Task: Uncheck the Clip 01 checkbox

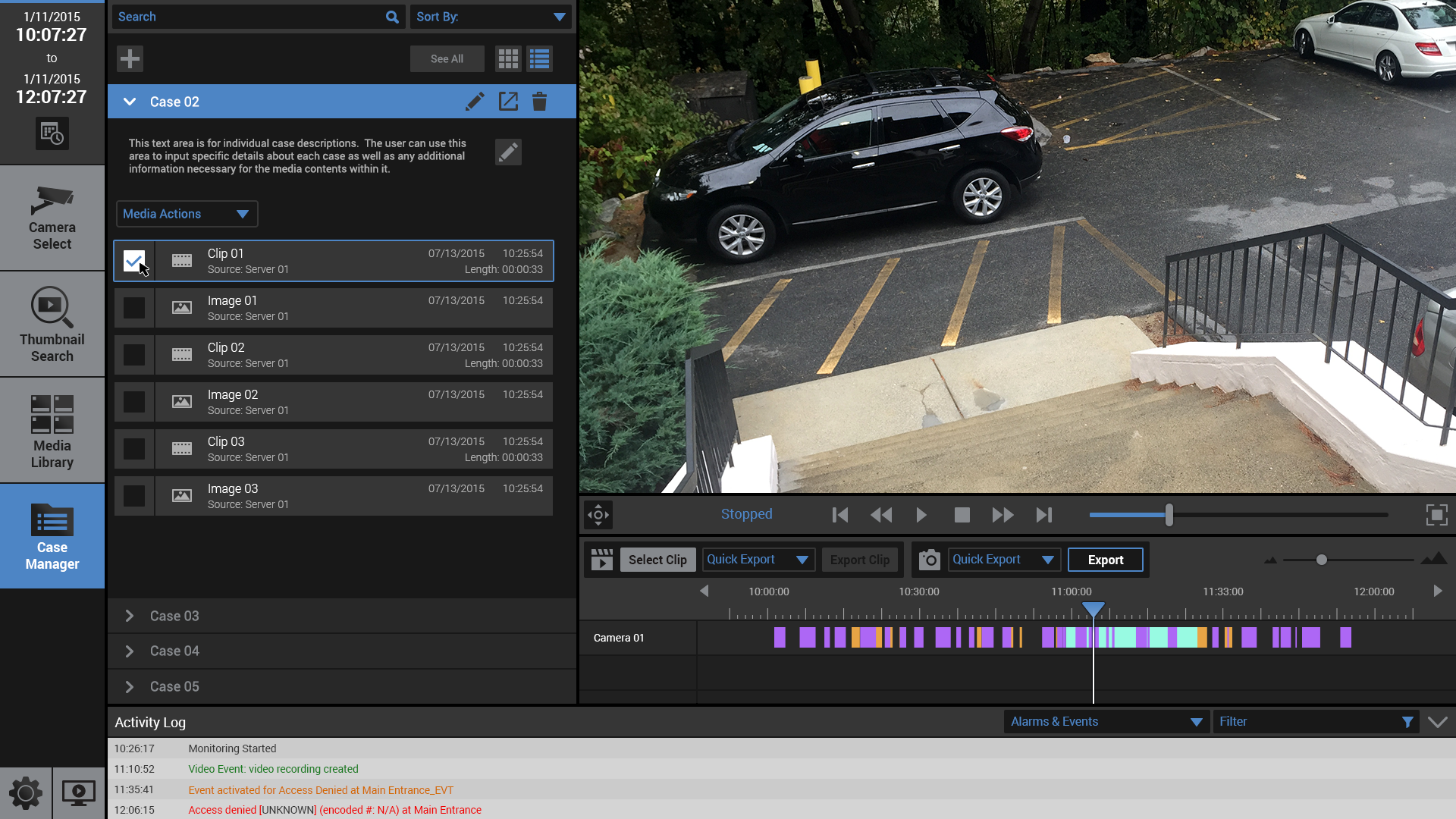Action: click(134, 261)
